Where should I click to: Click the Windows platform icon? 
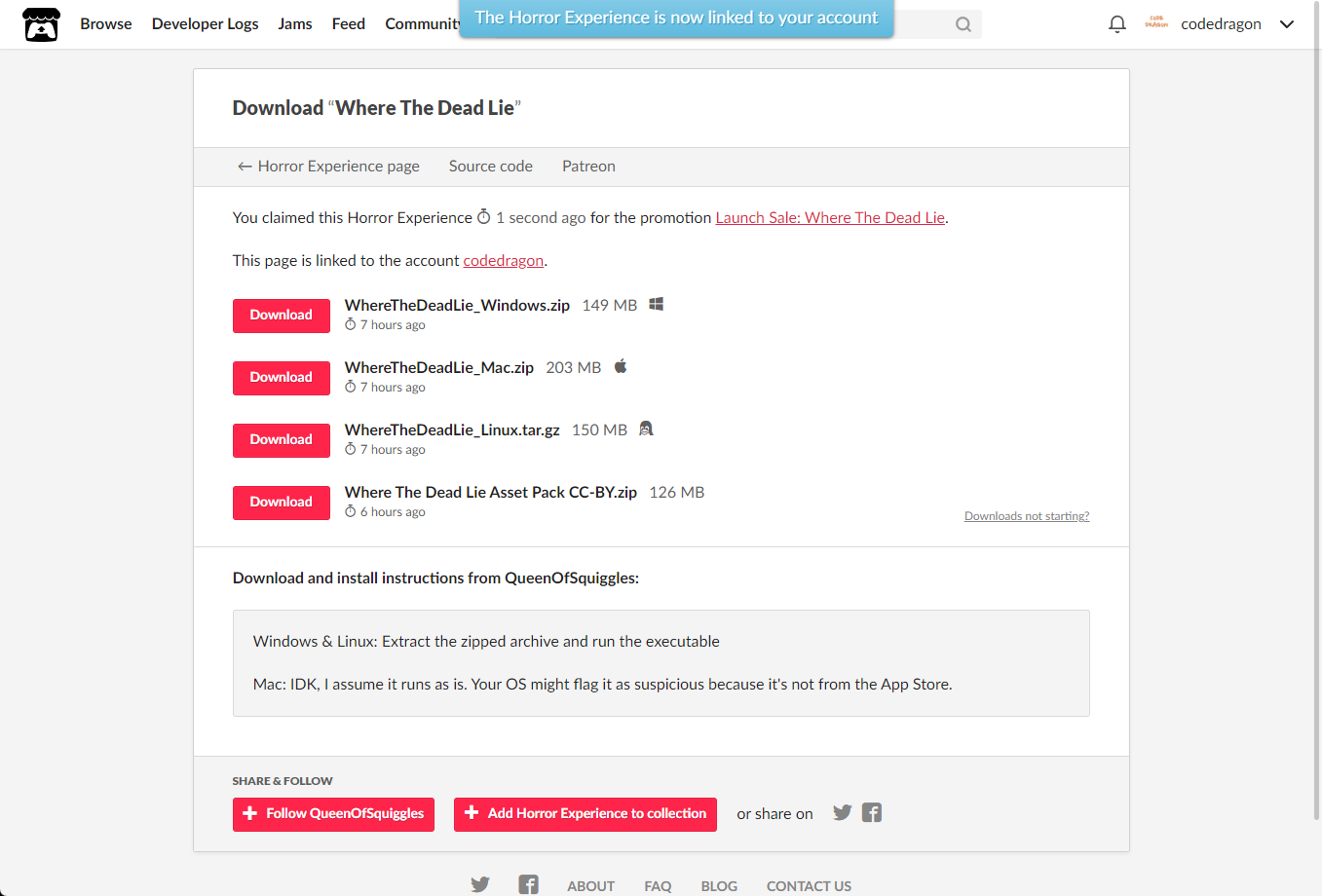[x=657, y=305]
